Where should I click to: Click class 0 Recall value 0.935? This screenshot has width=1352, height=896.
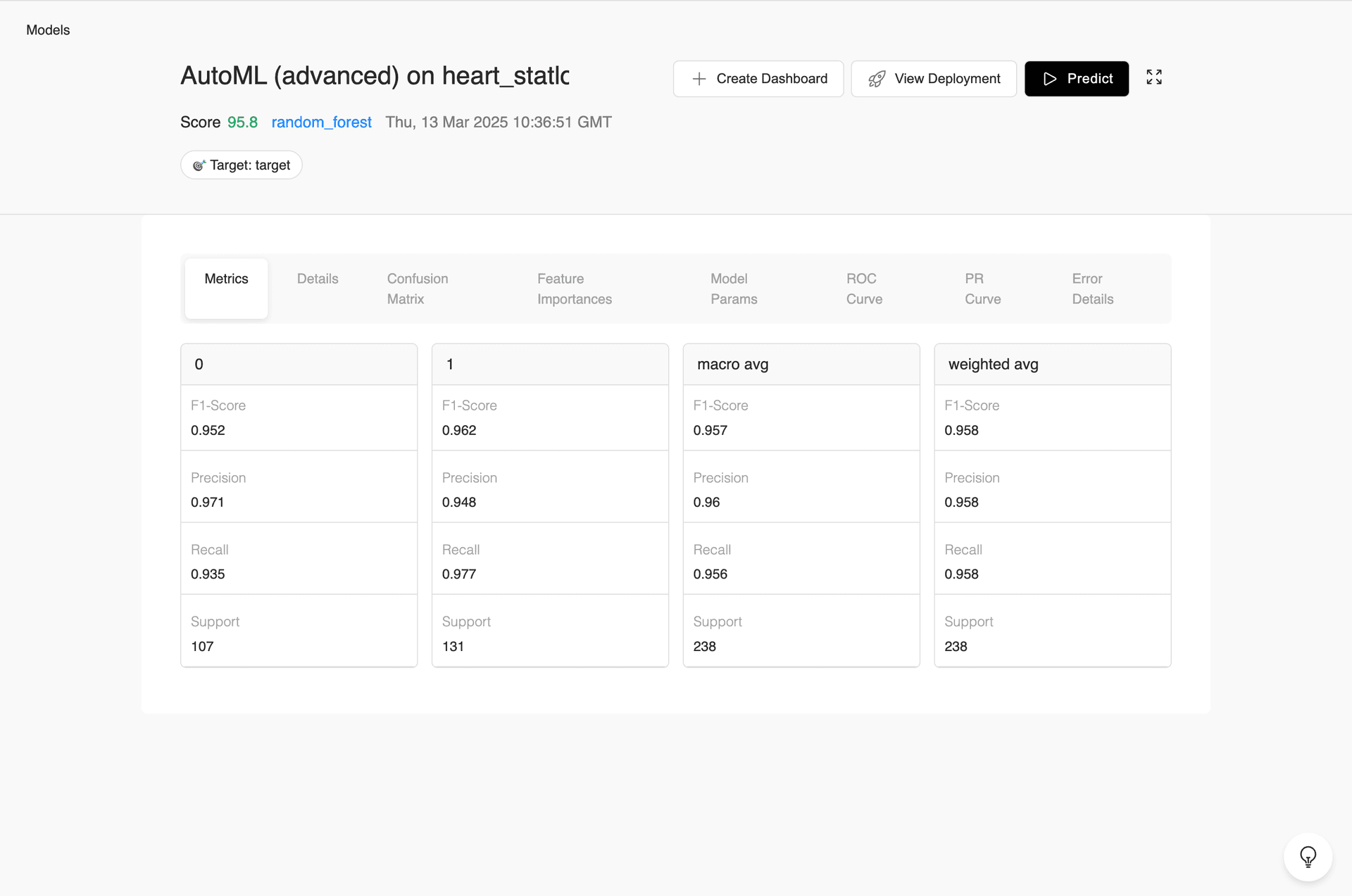click(x=208, y=574)
